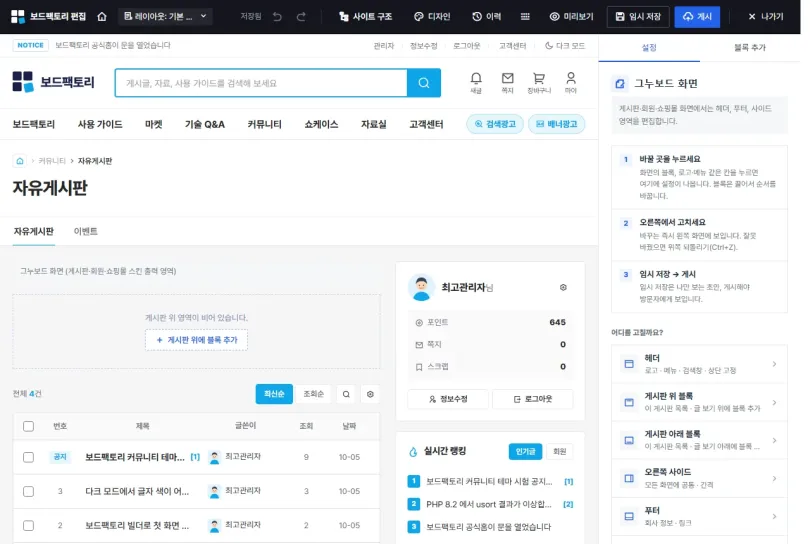Expand the 푸터 settings row
Viewport: 810px width, 544px height.
tap(699, 516)
